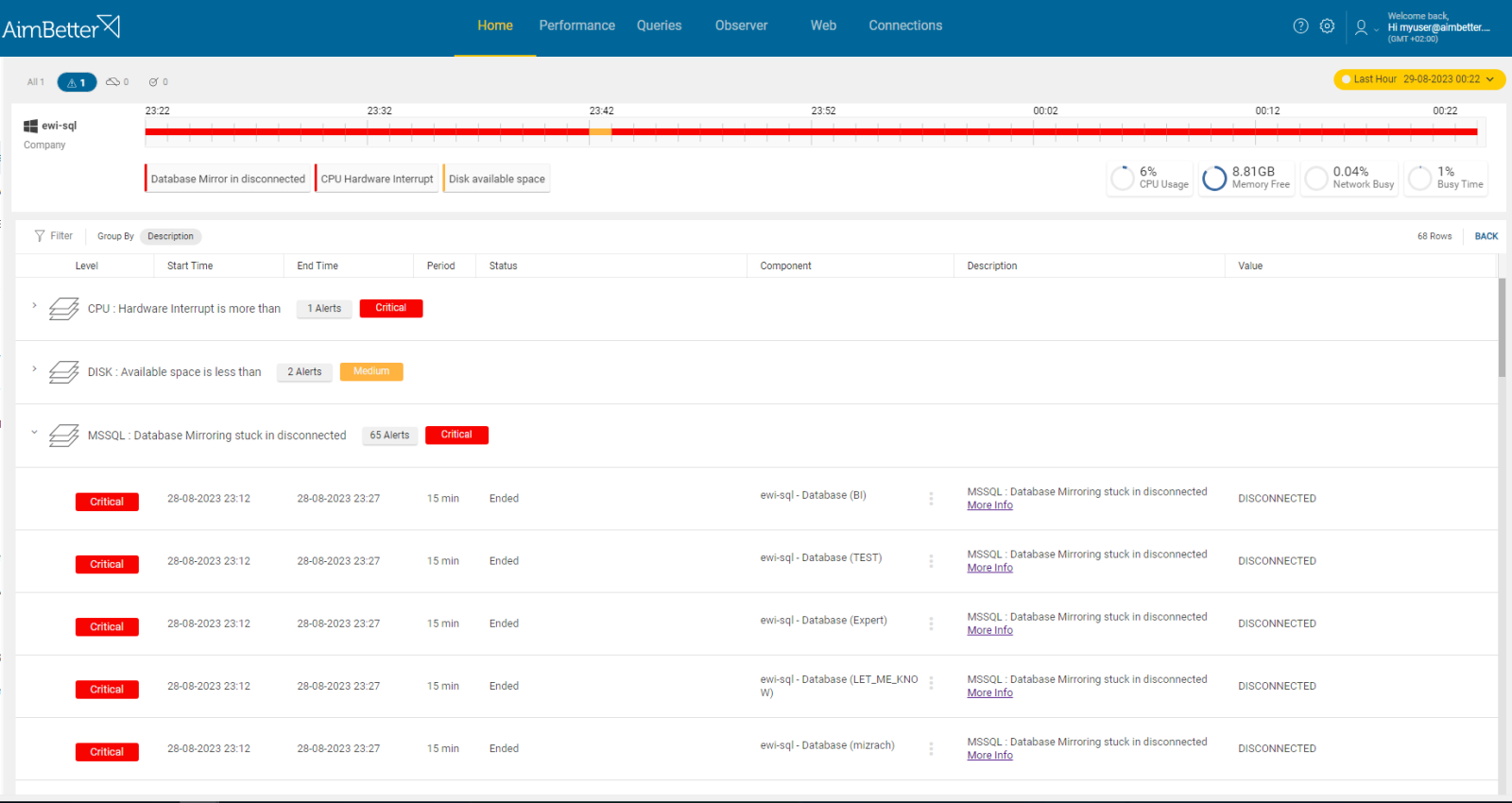
Task: Open the Performance tab
Action: tap(577, 26)
